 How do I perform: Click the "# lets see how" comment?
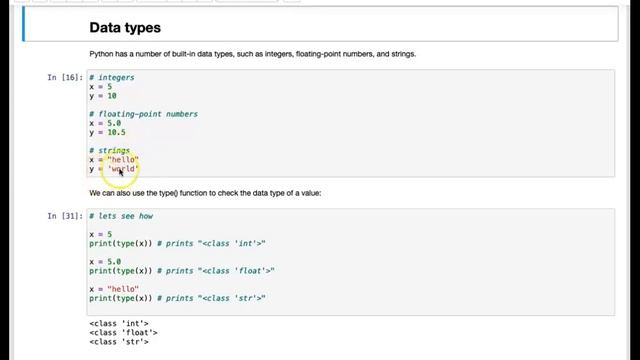point(121,216)
